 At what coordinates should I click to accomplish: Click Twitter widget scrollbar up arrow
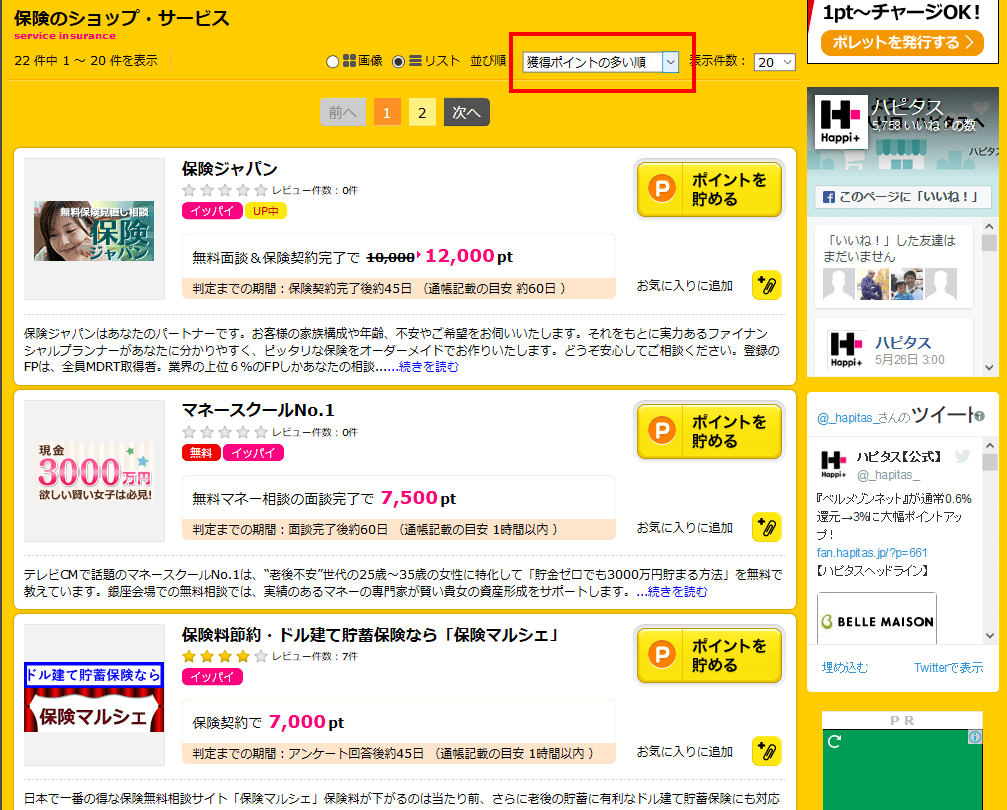[990, 446]
